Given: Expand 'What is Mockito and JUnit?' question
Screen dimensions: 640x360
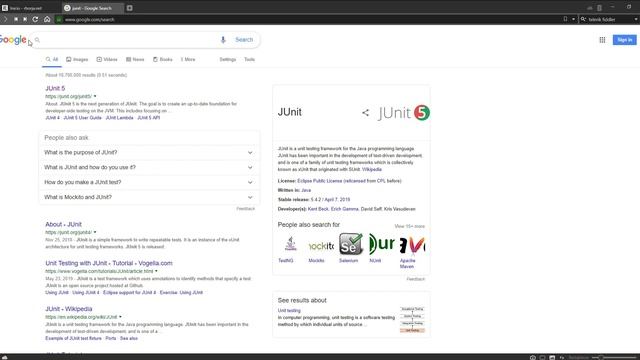Looking at the screenshot, I should (149, 197).
